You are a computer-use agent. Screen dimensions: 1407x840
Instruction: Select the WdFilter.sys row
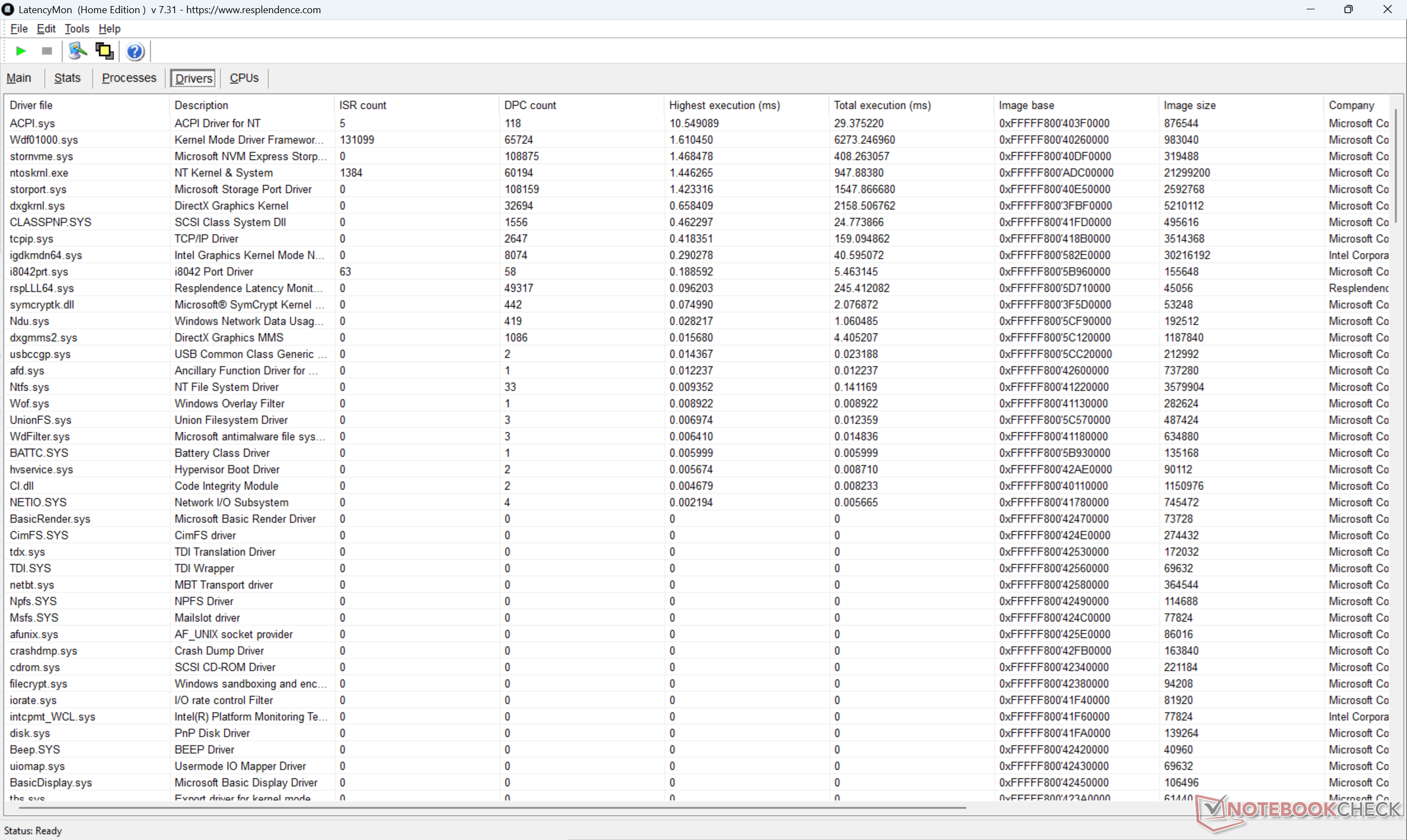696,436
